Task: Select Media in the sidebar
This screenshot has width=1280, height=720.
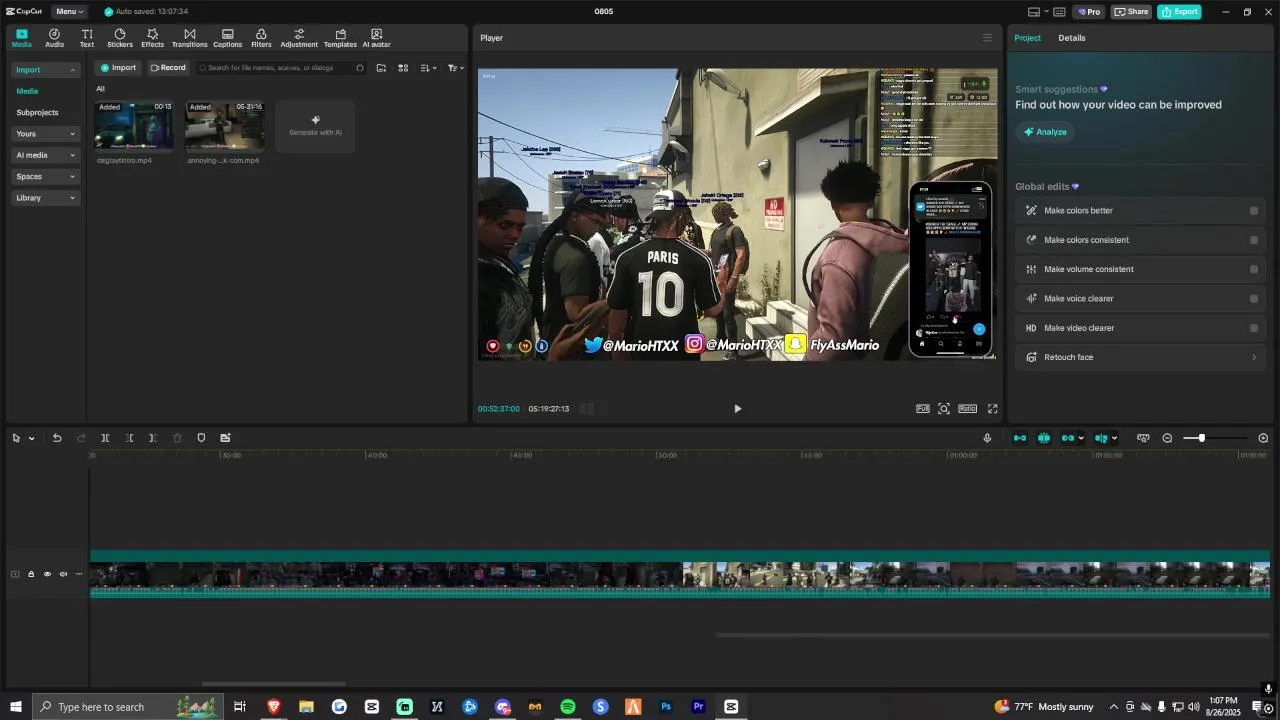Action: pyautogui.click(x=27, y=91)
